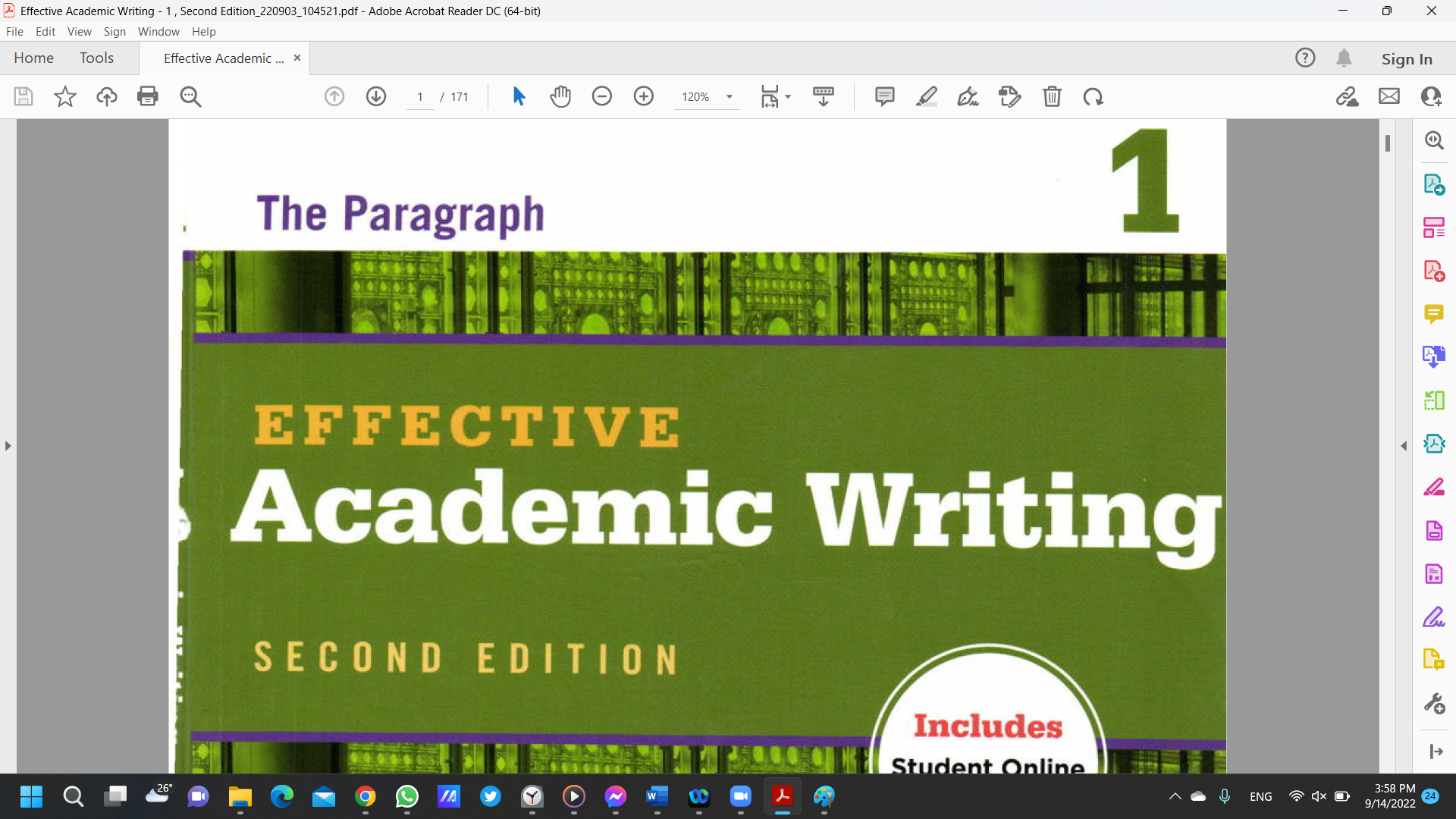Screen dimensions: 1456x819
Task: Select the Effective Academic document tab
Action: (x=224, y=58)
